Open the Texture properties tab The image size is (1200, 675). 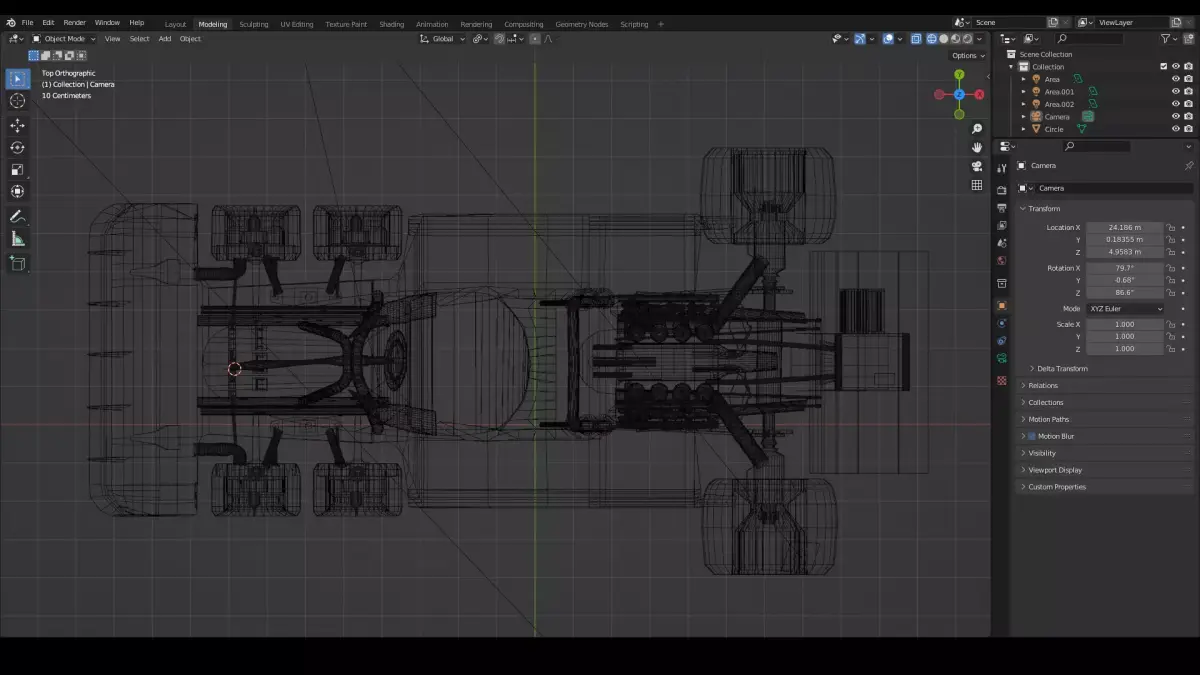pyautogui.click(x=1002, y=381)
